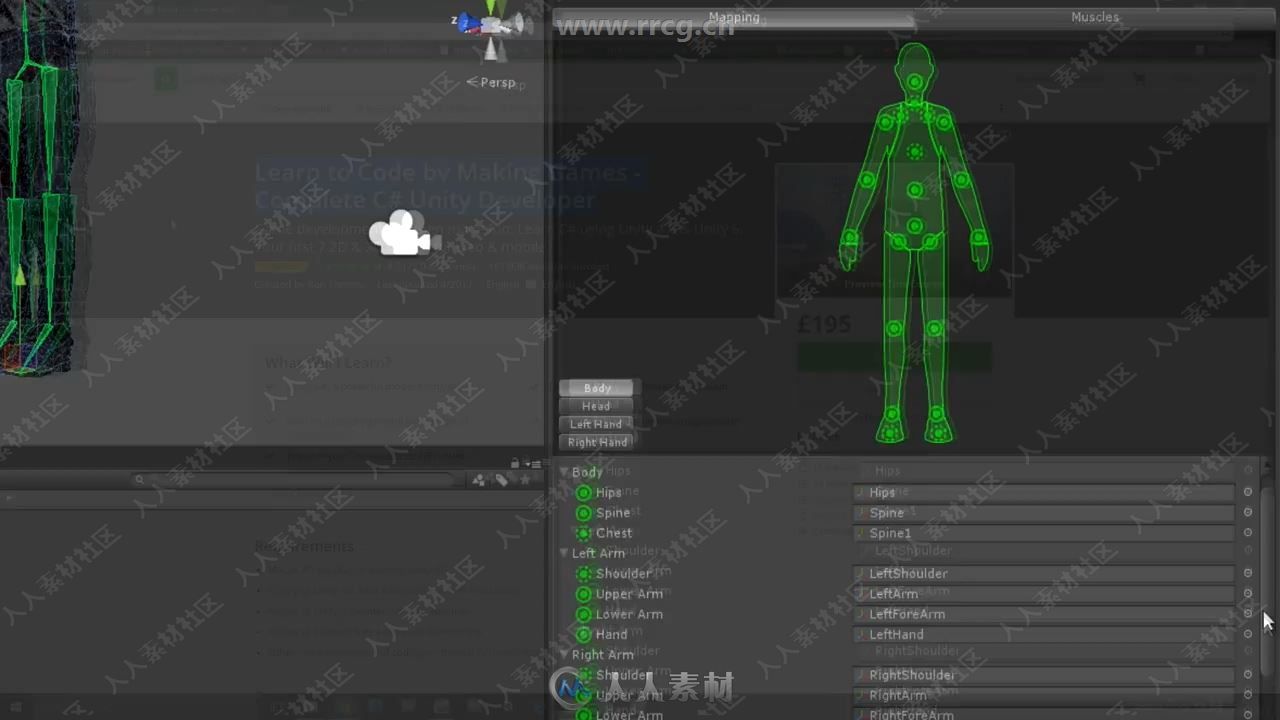Click the Spine bone status circle icon
Image resolution: width=1280 pixels, height=720 pixels.
584,513
